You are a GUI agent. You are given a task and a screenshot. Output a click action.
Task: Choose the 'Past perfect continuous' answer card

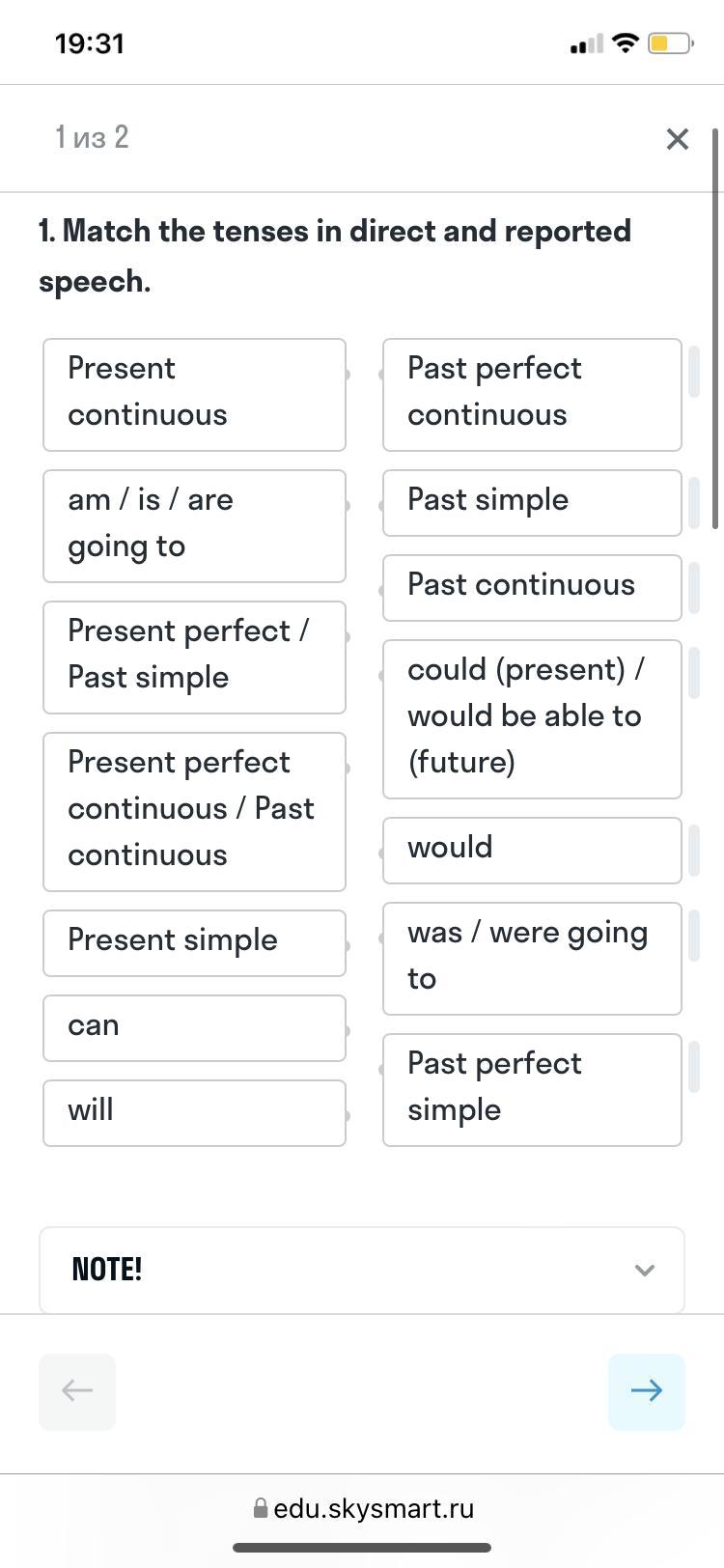(532, 394)
